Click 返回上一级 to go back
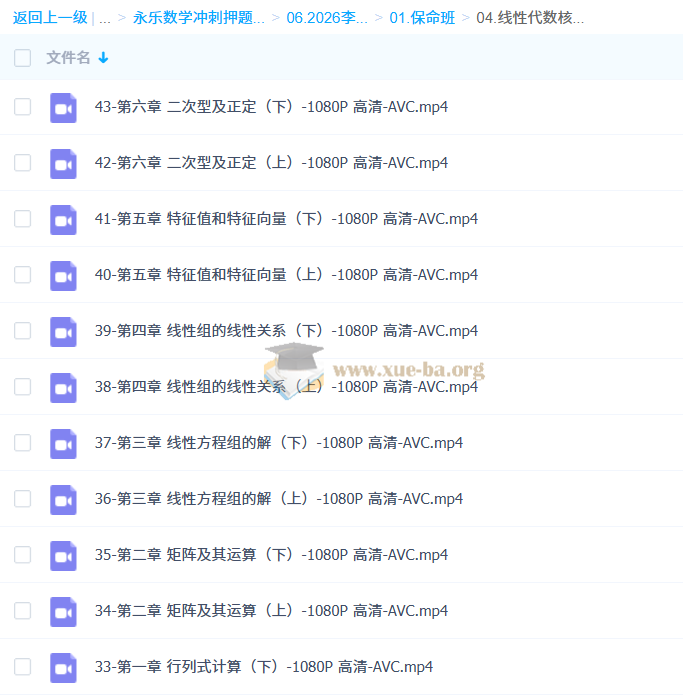Image resolution: width=683 pixels, height=698 pixels. [50, 18]
